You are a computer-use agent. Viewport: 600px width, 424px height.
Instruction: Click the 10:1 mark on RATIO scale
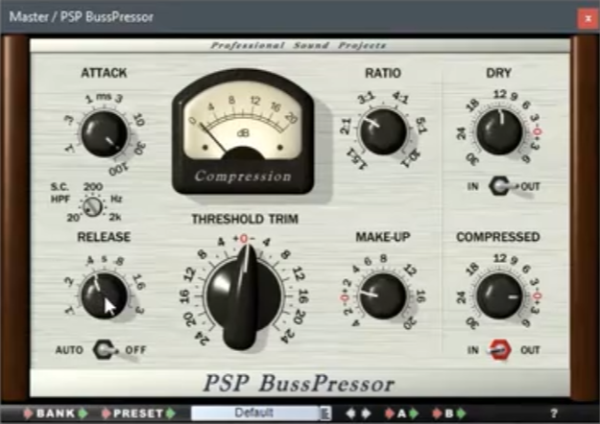point(411,158)
